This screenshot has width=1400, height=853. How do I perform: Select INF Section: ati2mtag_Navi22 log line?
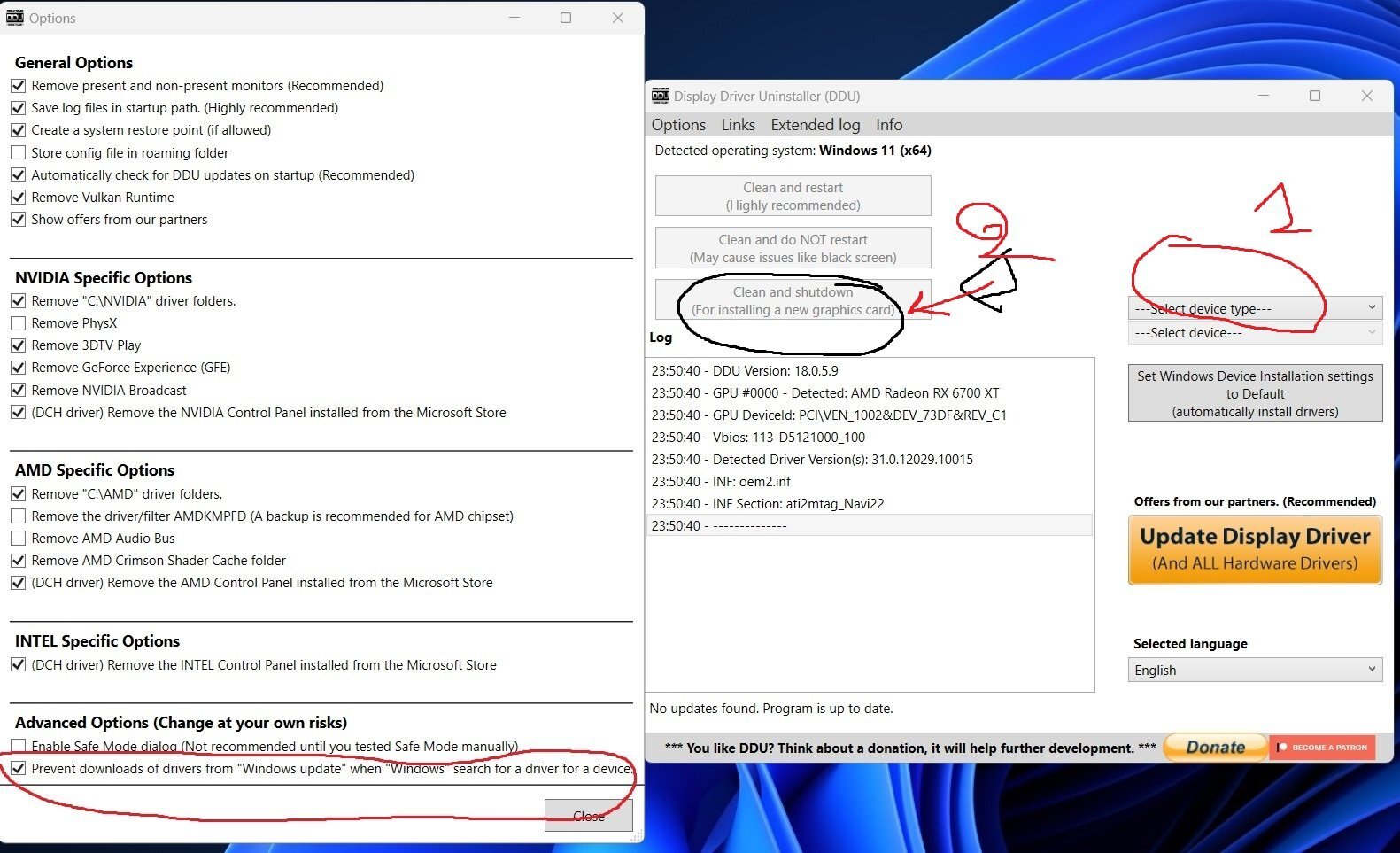(x=870, y=504)
